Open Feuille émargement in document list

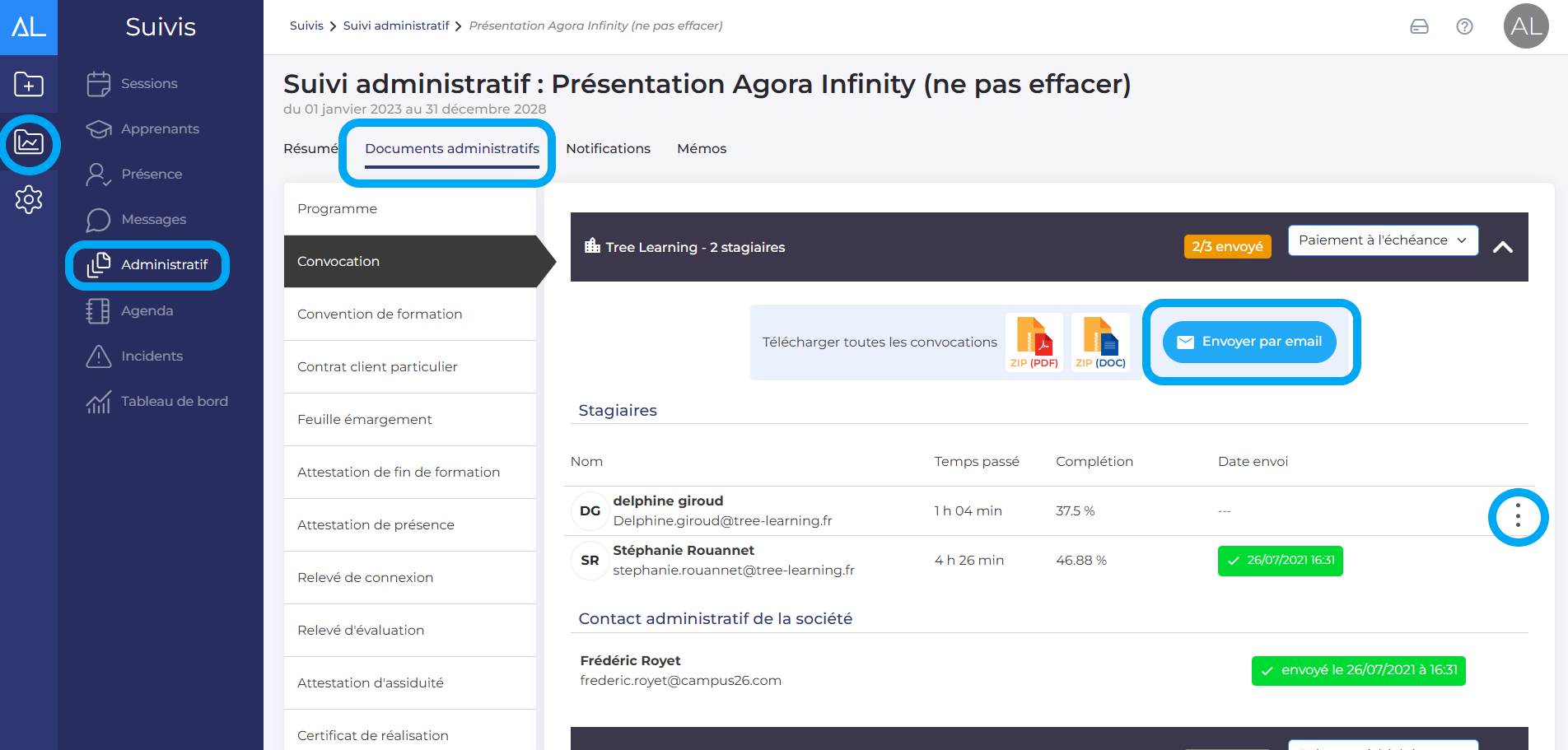click(365, 420)
